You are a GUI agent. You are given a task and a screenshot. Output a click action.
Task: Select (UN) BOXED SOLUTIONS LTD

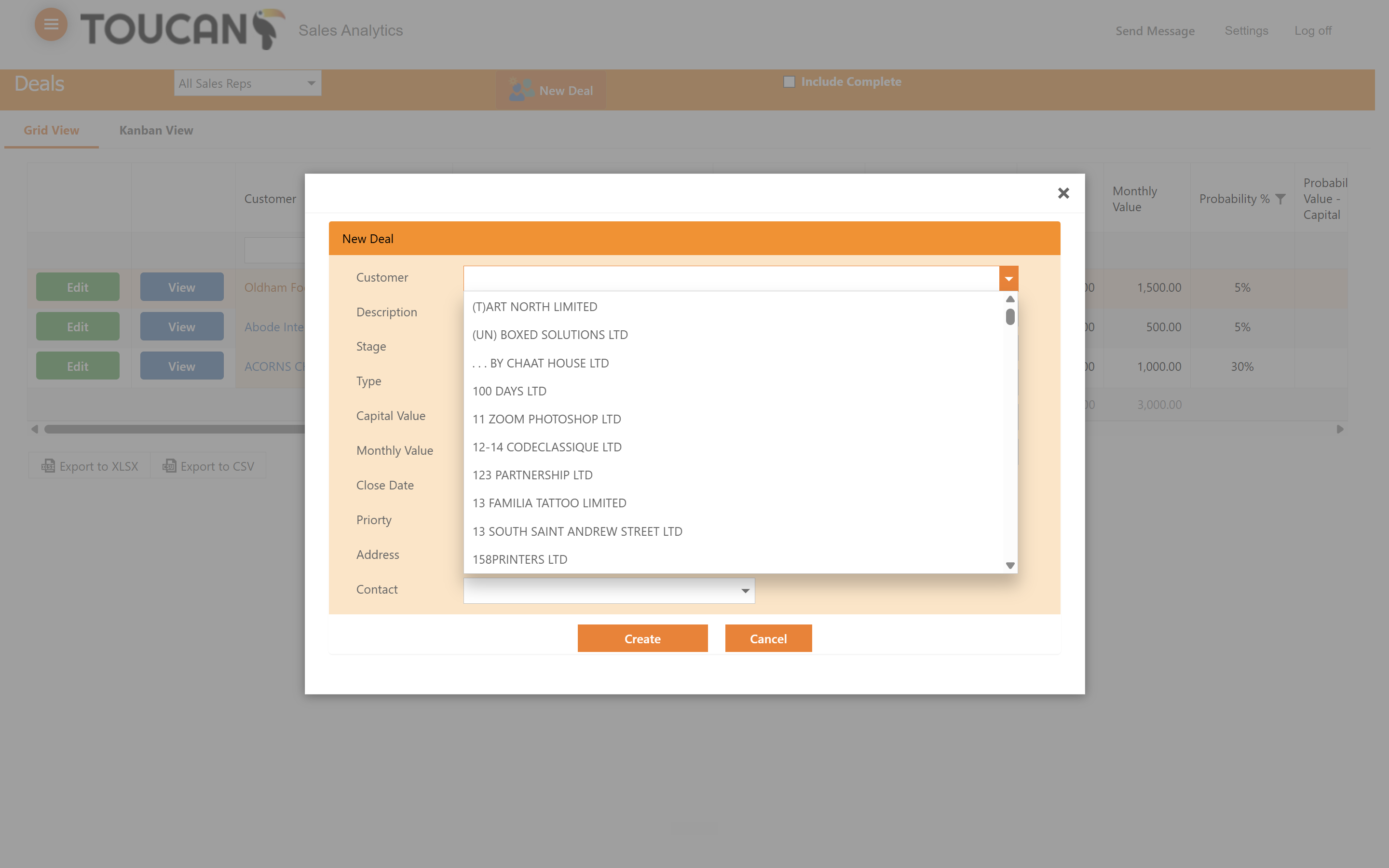735,335
